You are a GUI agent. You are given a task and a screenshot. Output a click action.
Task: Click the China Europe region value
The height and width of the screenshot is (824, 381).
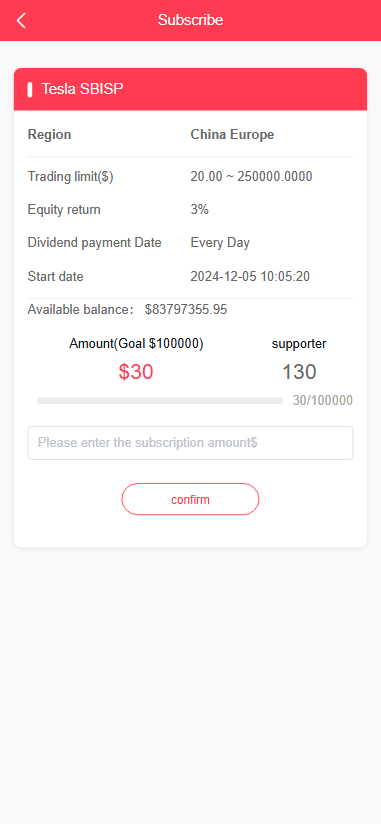(232, 135)
